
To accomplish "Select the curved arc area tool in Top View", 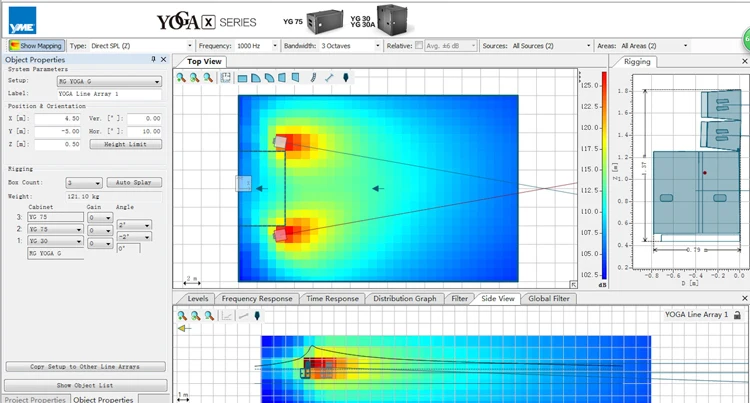I will pos(269,78).
